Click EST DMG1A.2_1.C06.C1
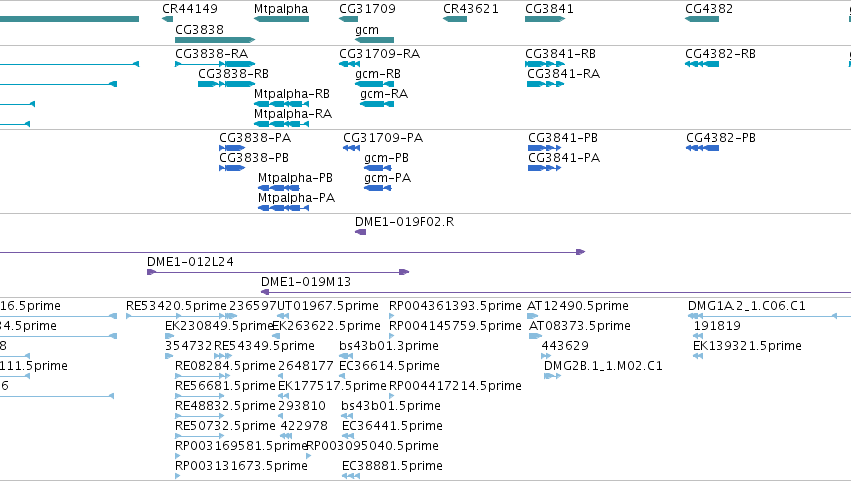Viewport: 851px width, 481px height. [747, 306]
